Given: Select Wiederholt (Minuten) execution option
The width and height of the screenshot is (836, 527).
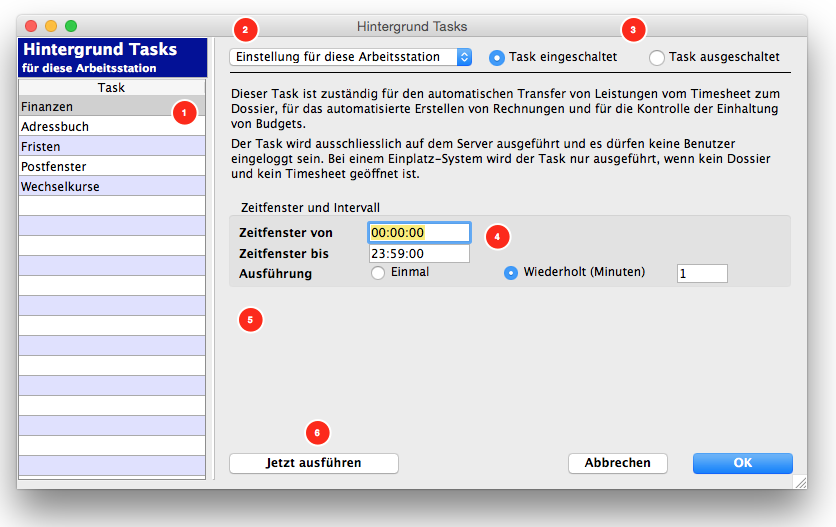Looking at the screenshot, I should coord(511,273).
